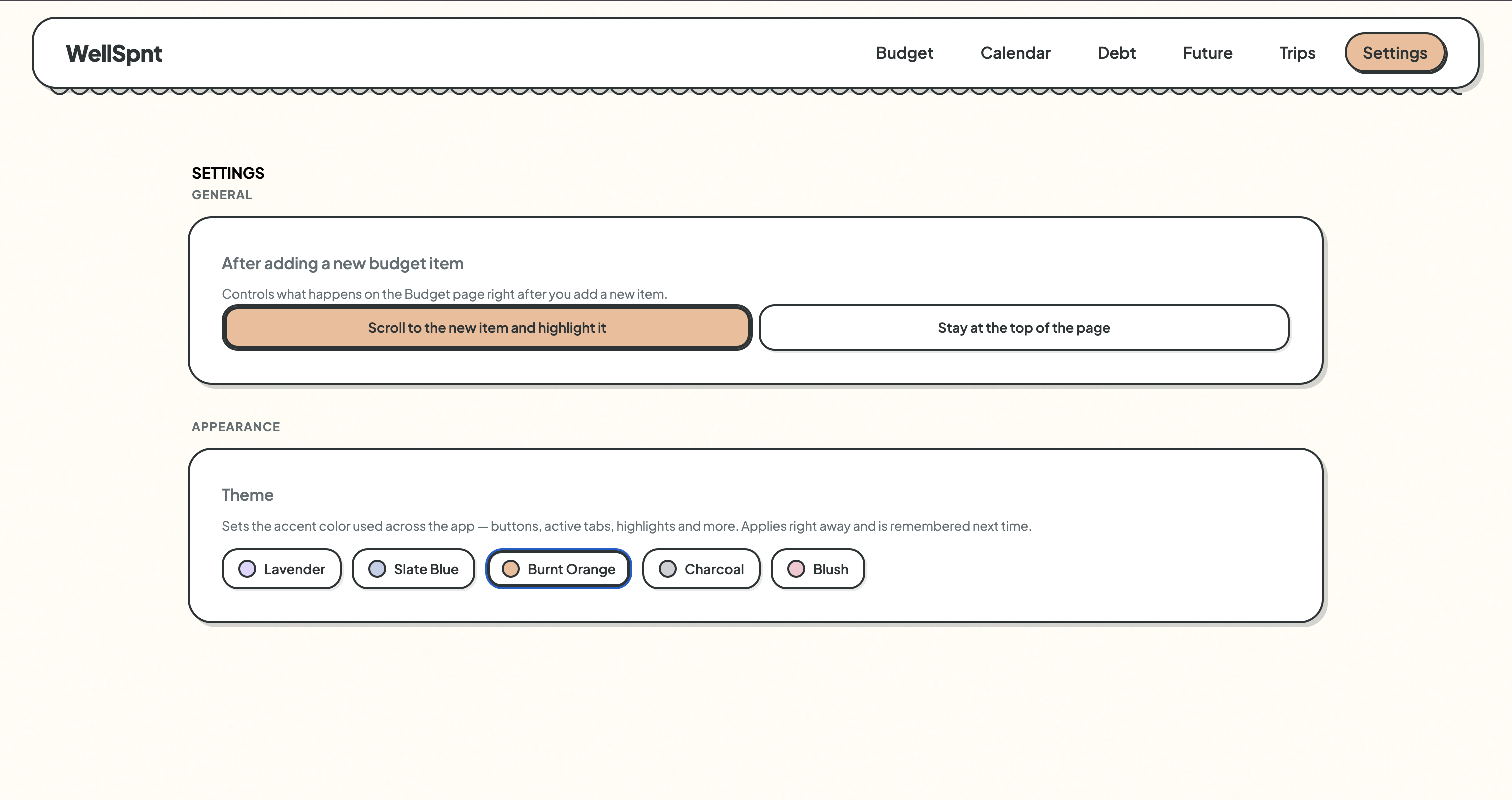Image resolution: width=1512 pixels, height=800 pixels.
Task: Click the 'Sets the accent color' description
Action: 626,526
